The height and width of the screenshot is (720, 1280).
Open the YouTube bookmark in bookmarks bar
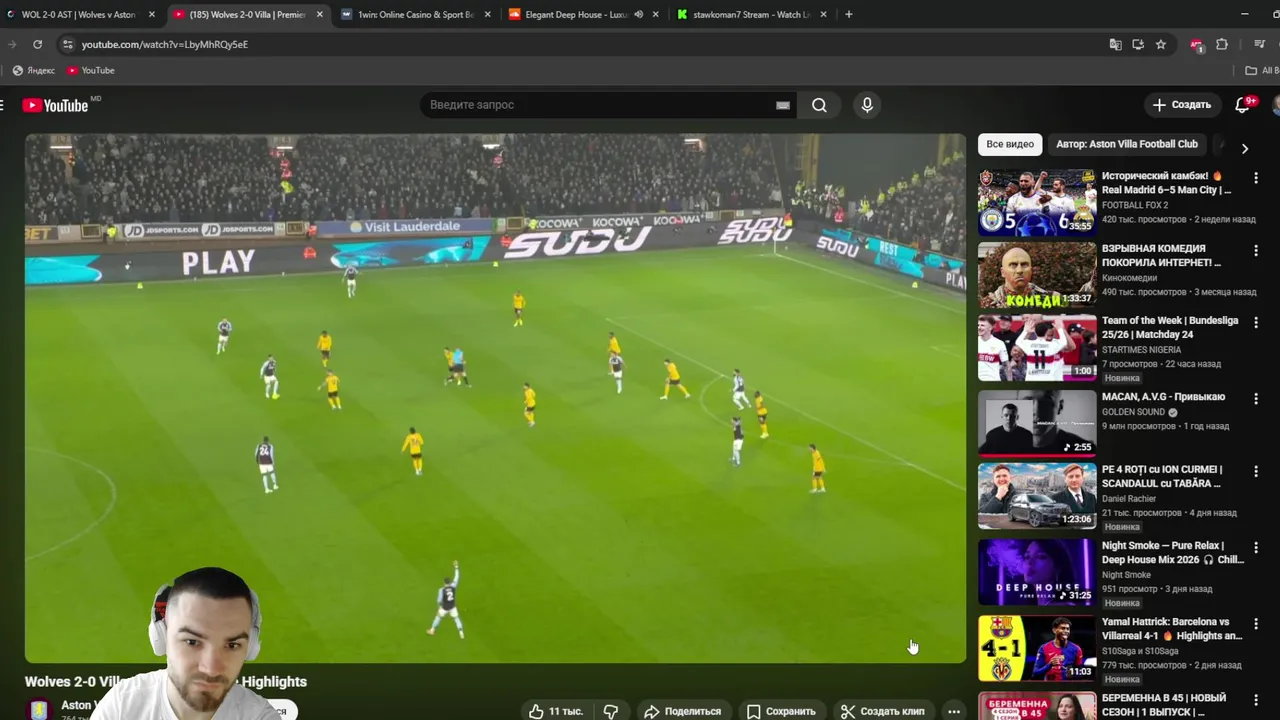(91, 70)
